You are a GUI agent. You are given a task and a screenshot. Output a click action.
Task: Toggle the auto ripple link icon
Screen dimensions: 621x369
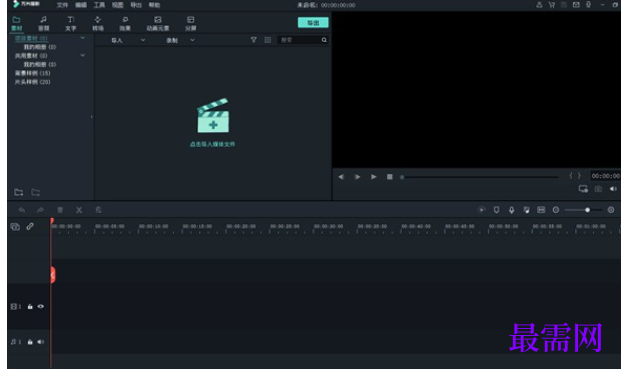[x=30, y=226]
